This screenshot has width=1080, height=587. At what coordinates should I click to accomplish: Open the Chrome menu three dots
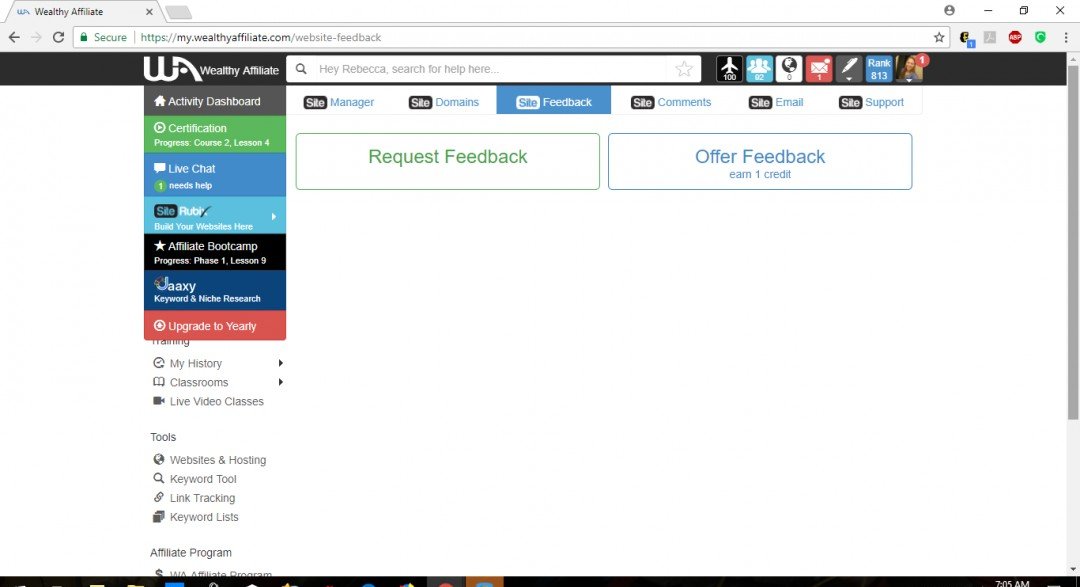click(1066, 37)
